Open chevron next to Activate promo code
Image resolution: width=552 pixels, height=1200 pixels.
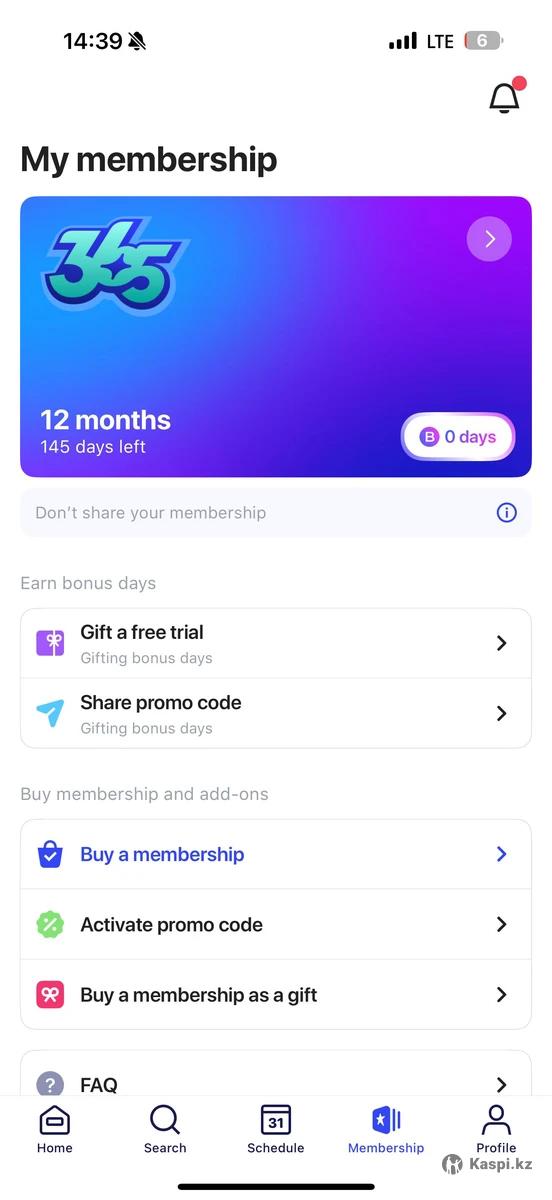(x=502, y=924)
